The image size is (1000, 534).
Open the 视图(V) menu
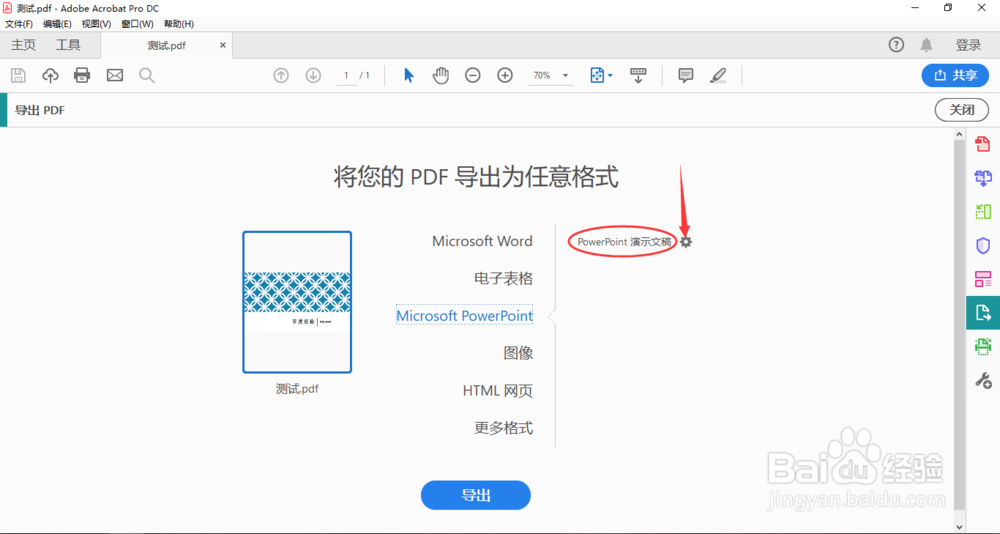click(x=96, y=24)
